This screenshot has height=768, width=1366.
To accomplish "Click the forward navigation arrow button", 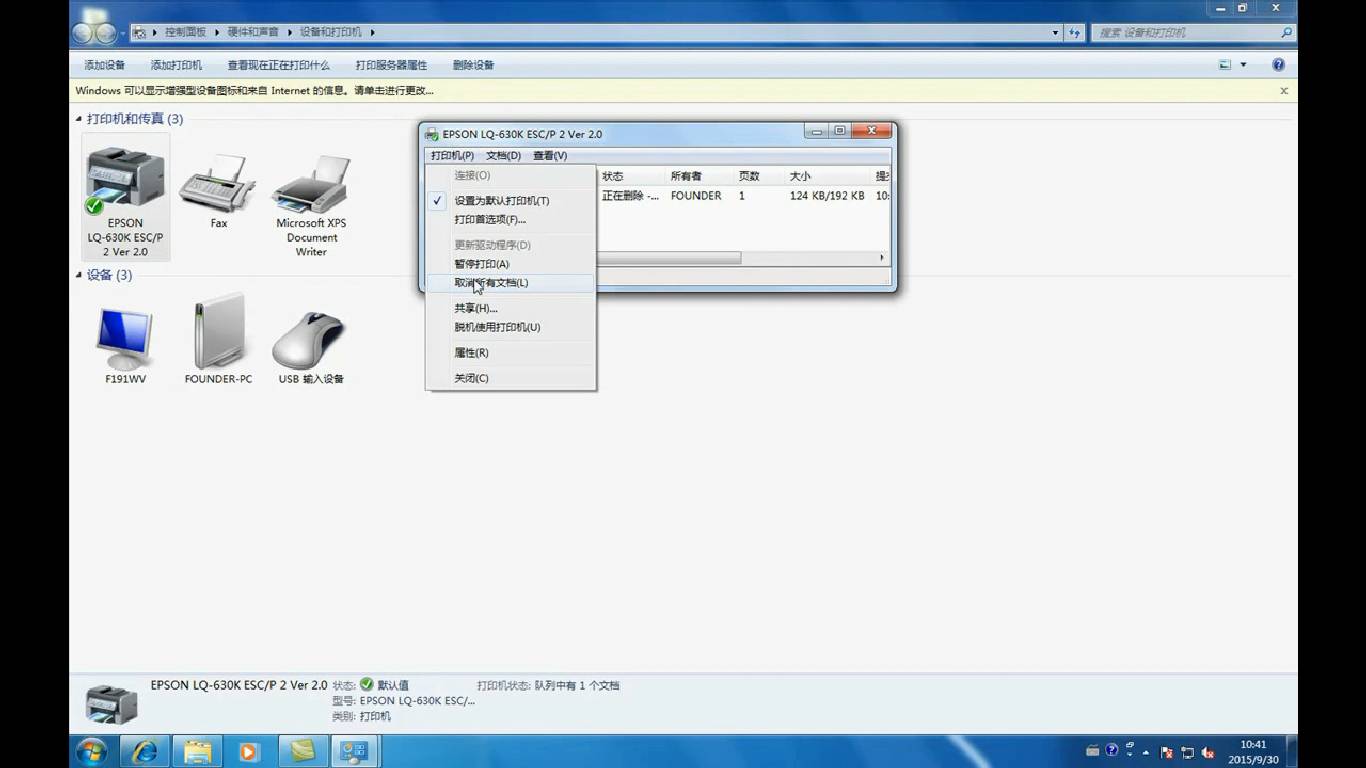I will [107, 32].
